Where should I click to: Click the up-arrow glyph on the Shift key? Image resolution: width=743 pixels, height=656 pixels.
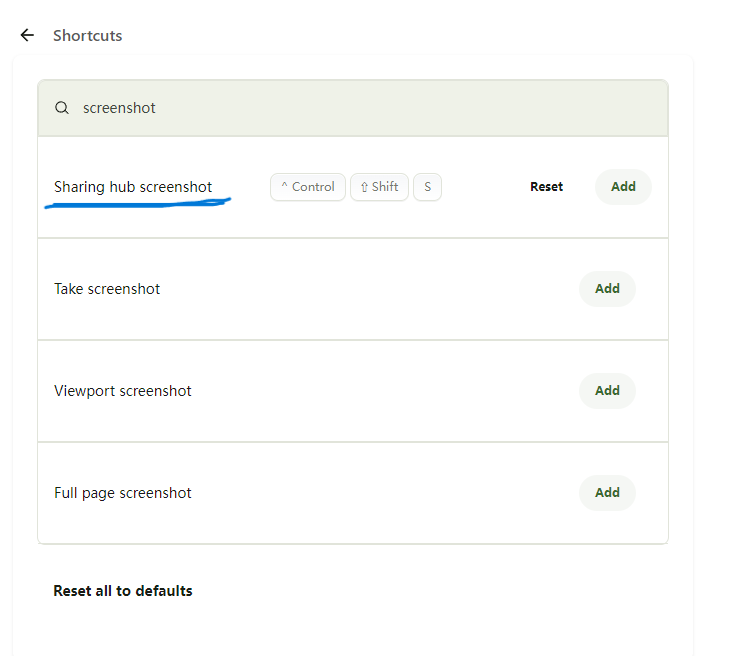364,187
